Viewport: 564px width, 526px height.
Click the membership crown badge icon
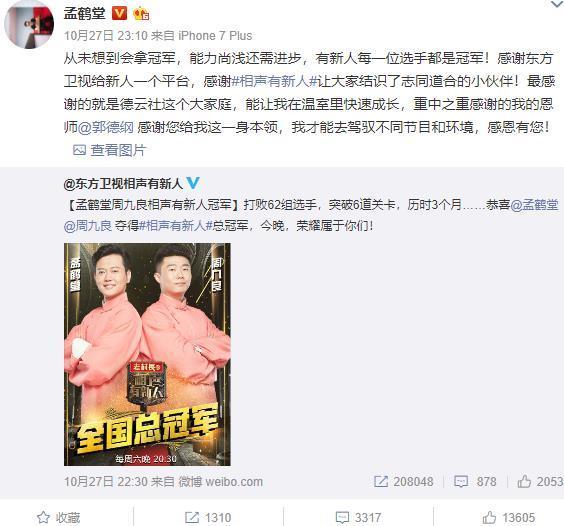(141, 14)
